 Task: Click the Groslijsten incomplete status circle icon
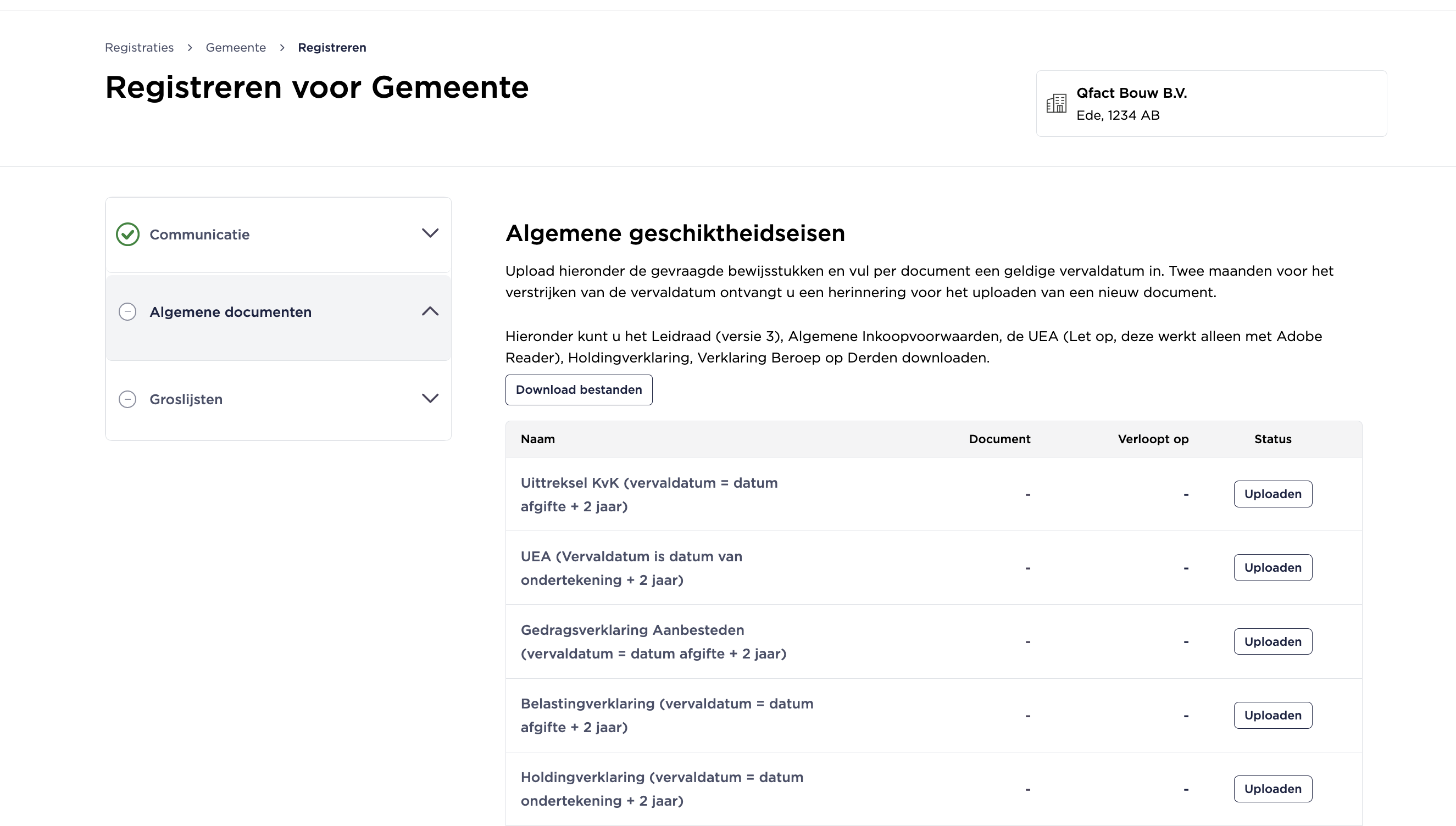click(x=127, y=399)
